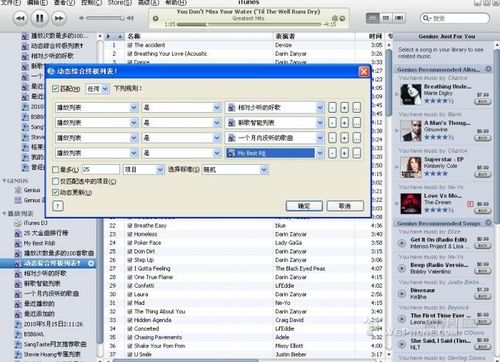Uncheck the Poker Face song checkbox

click(130, 243)
